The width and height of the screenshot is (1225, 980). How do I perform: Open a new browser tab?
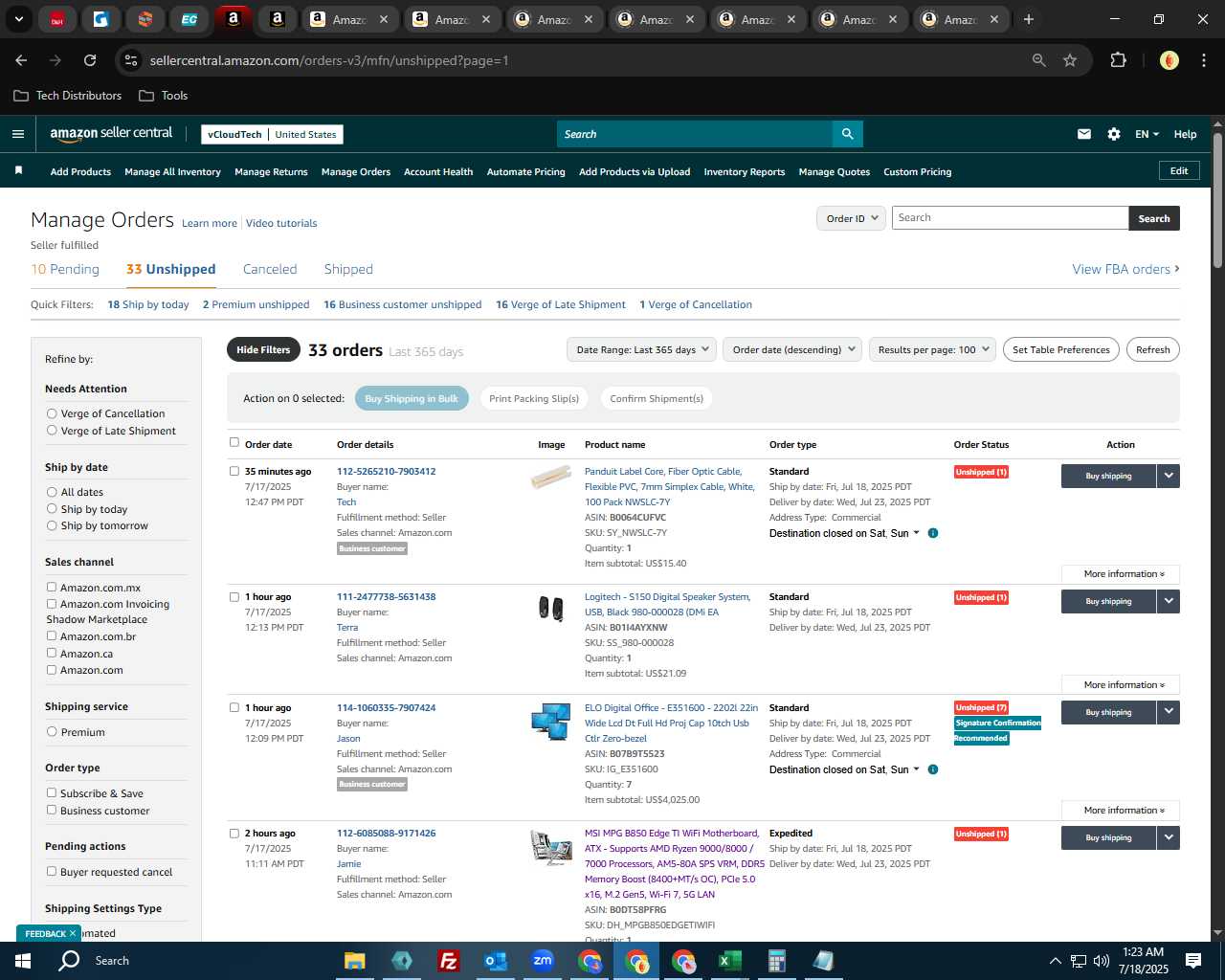click(x=1029, y=19)
